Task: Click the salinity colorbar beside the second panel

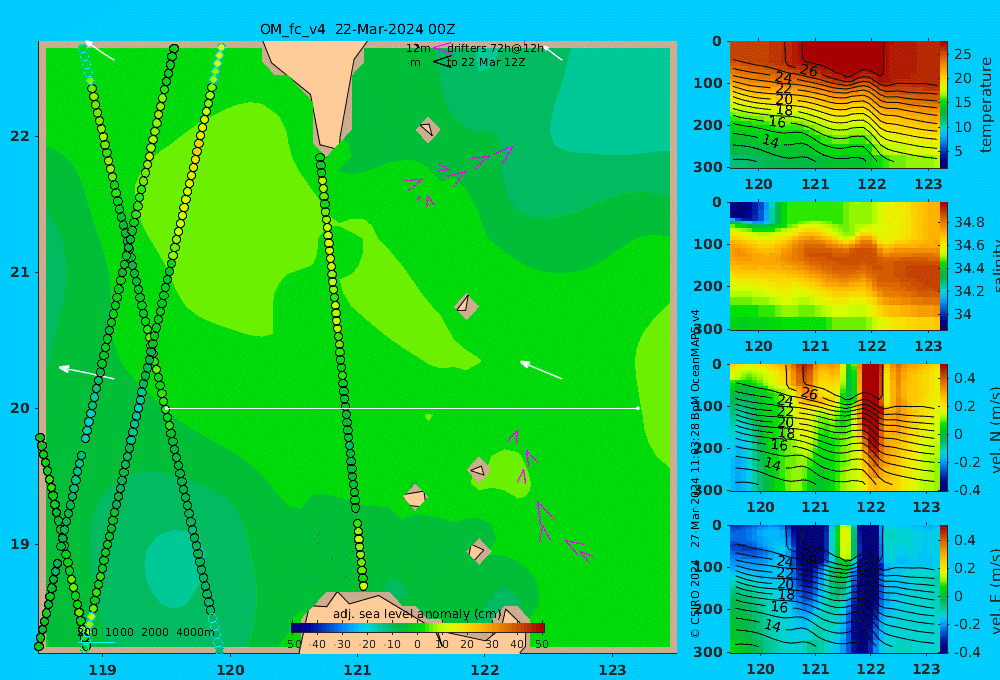Action: 944,266
